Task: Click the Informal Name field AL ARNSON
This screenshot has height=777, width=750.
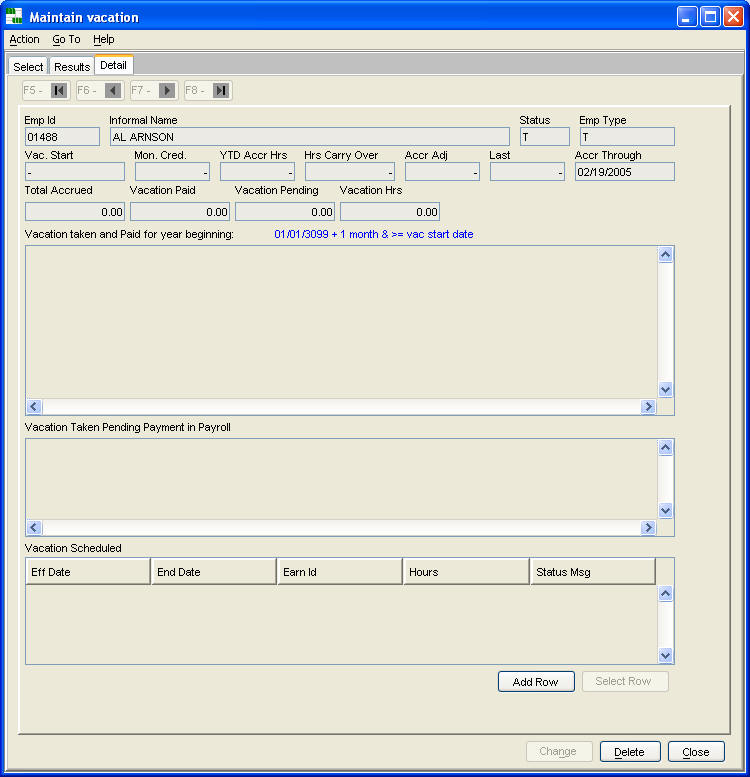Action: (x=310, y=137)
